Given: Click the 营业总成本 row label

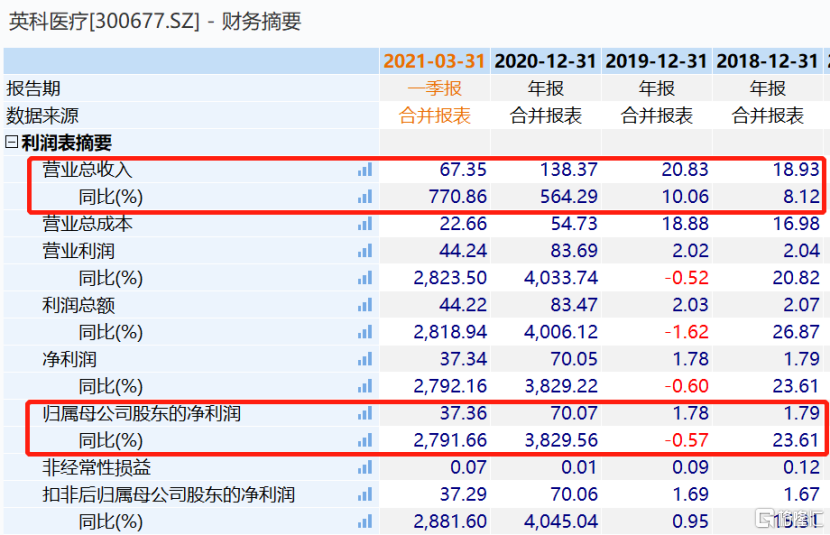Looking at the screenshot, I should [87, 224].
